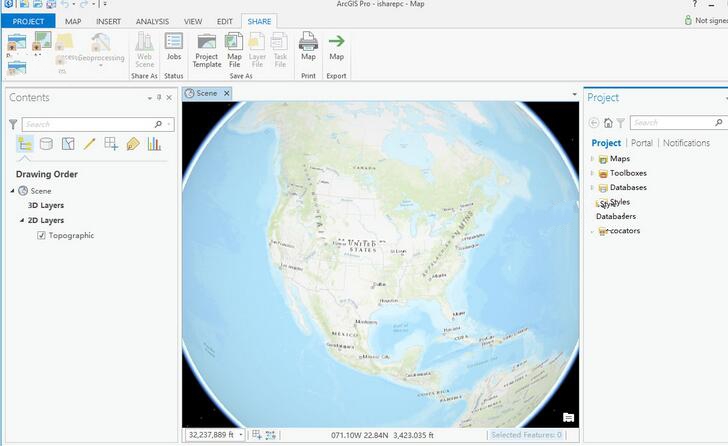The height and width of the screenshot is (446, 728).
Task: Toggle the Topographic layer checkbox
Action: tap(41, 236)
